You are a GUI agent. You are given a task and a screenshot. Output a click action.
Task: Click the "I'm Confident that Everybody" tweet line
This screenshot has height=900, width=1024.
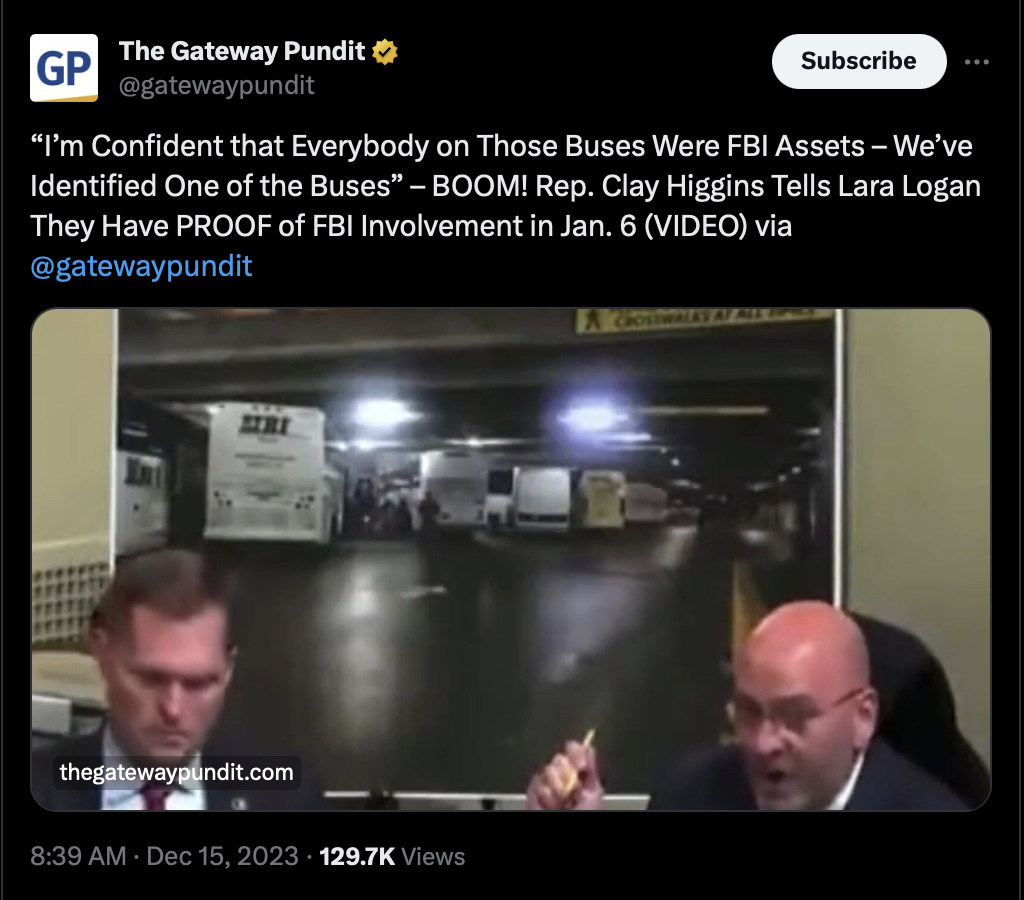[502, 146]
